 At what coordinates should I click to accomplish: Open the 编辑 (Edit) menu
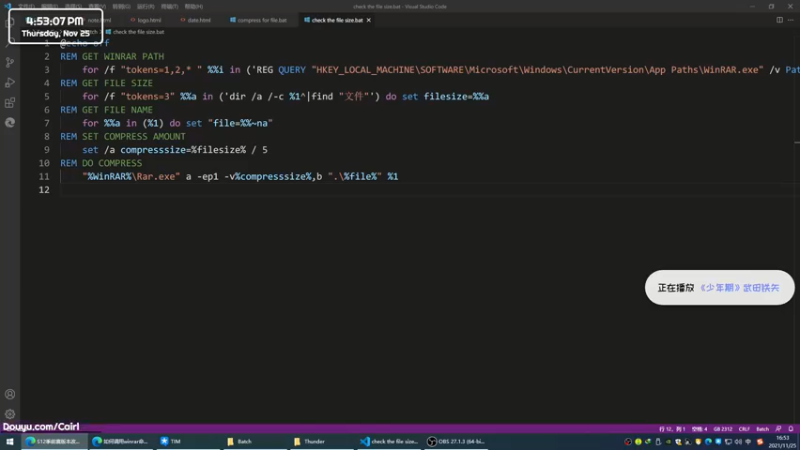coord(49,7)
